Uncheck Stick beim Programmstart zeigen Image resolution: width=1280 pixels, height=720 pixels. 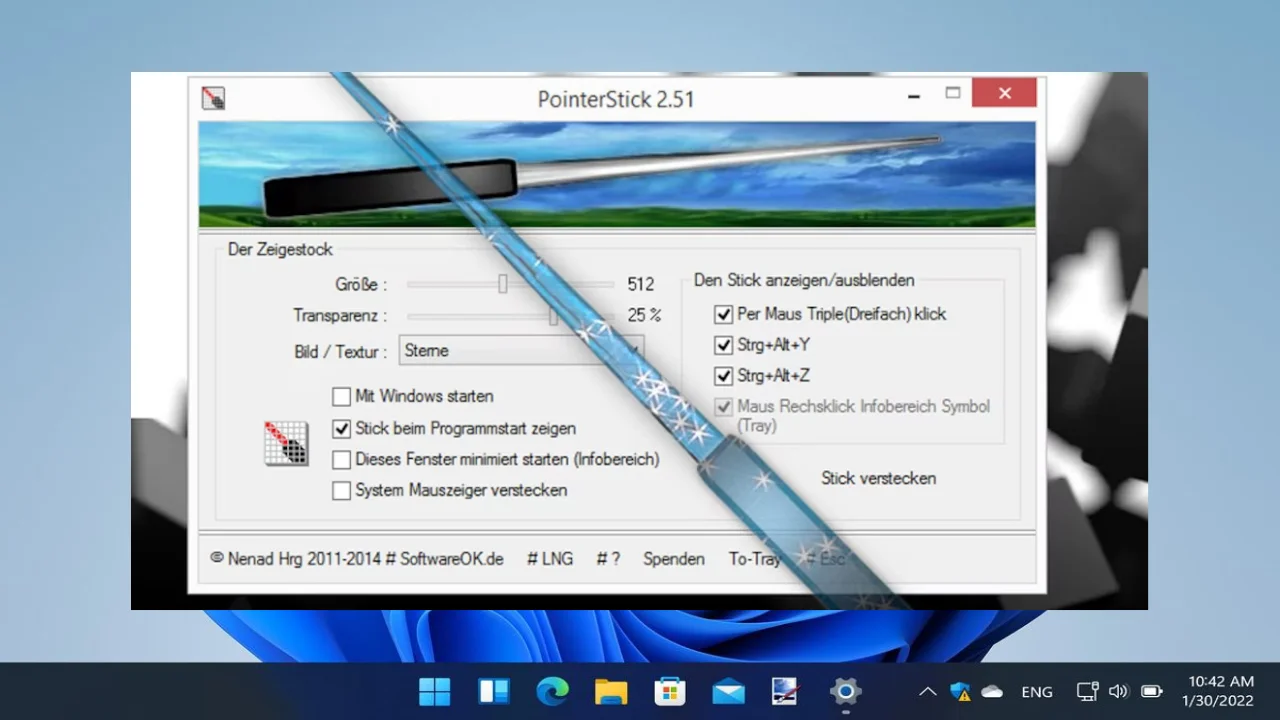coord(341,429)
